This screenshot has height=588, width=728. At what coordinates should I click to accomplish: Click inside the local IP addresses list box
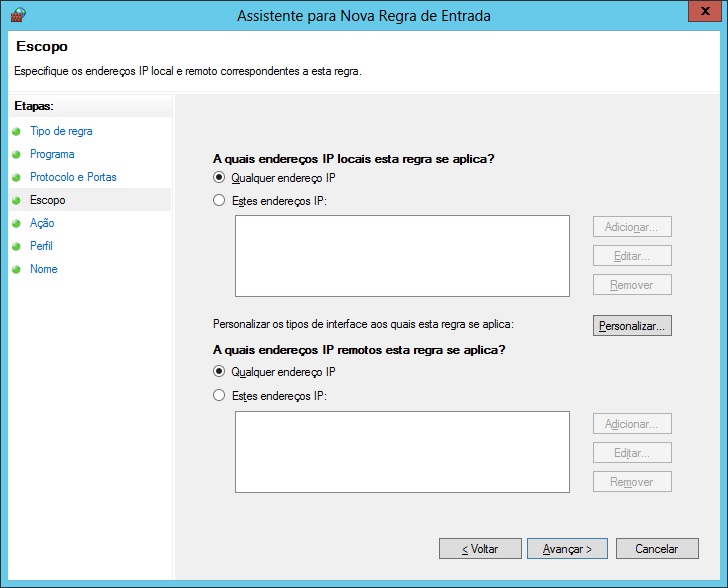click(x=402, y=257)
